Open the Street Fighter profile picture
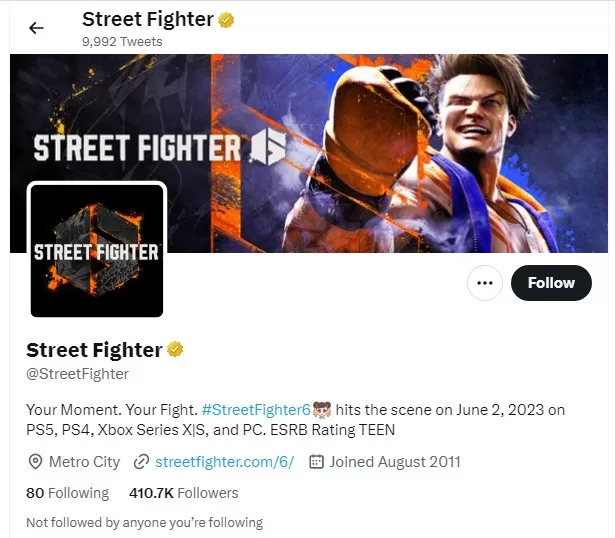The image size is (615, 538). pos(97,251)
